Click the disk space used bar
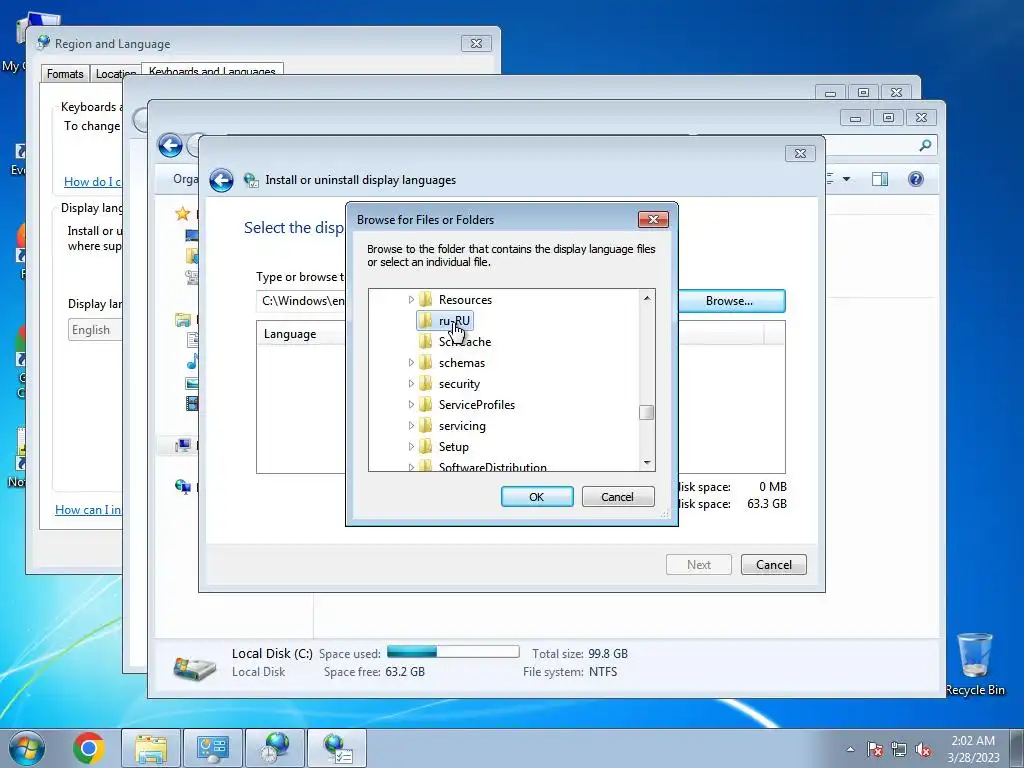 tap(453, 652)
